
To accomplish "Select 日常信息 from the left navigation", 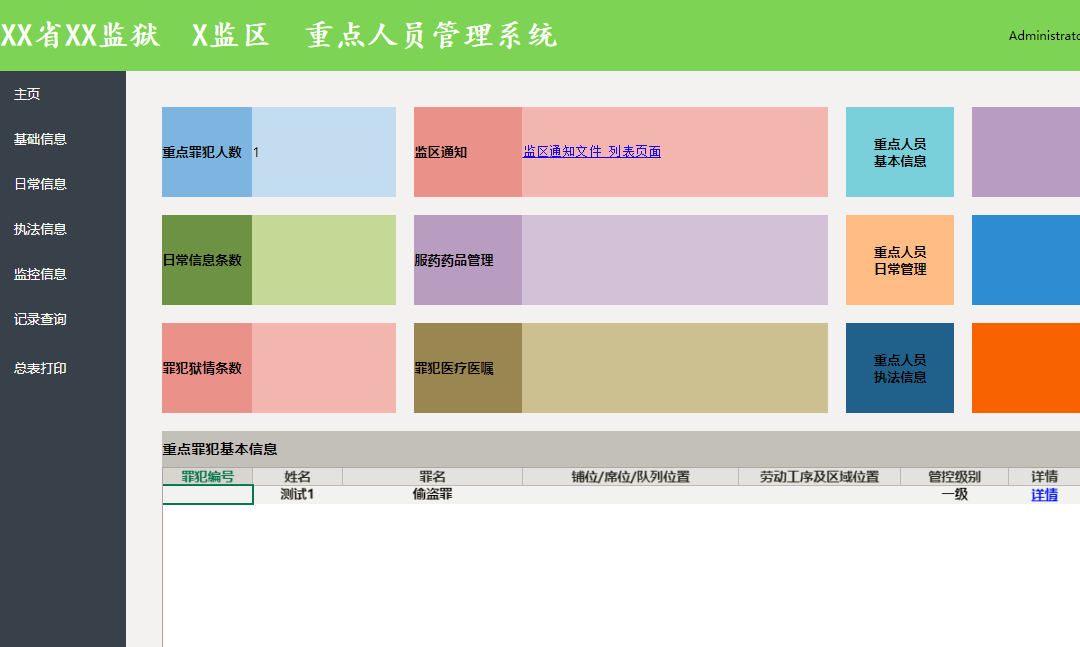I will (40, 184).
